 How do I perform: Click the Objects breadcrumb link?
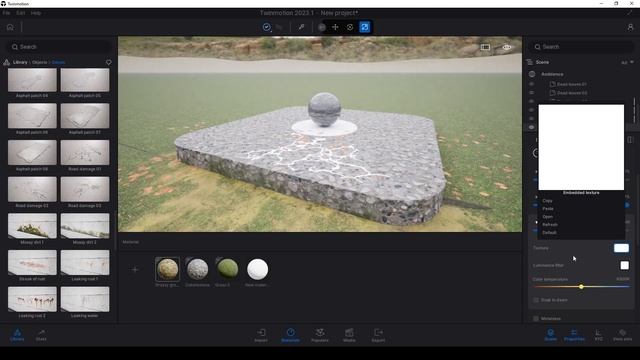point(40,62)
